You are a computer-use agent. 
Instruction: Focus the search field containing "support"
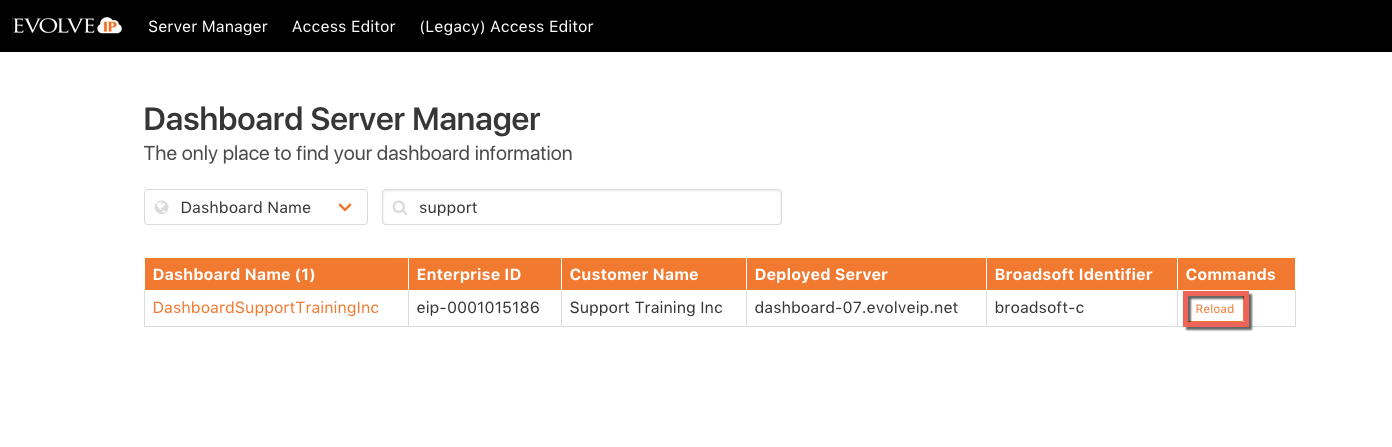click(590, 208)
